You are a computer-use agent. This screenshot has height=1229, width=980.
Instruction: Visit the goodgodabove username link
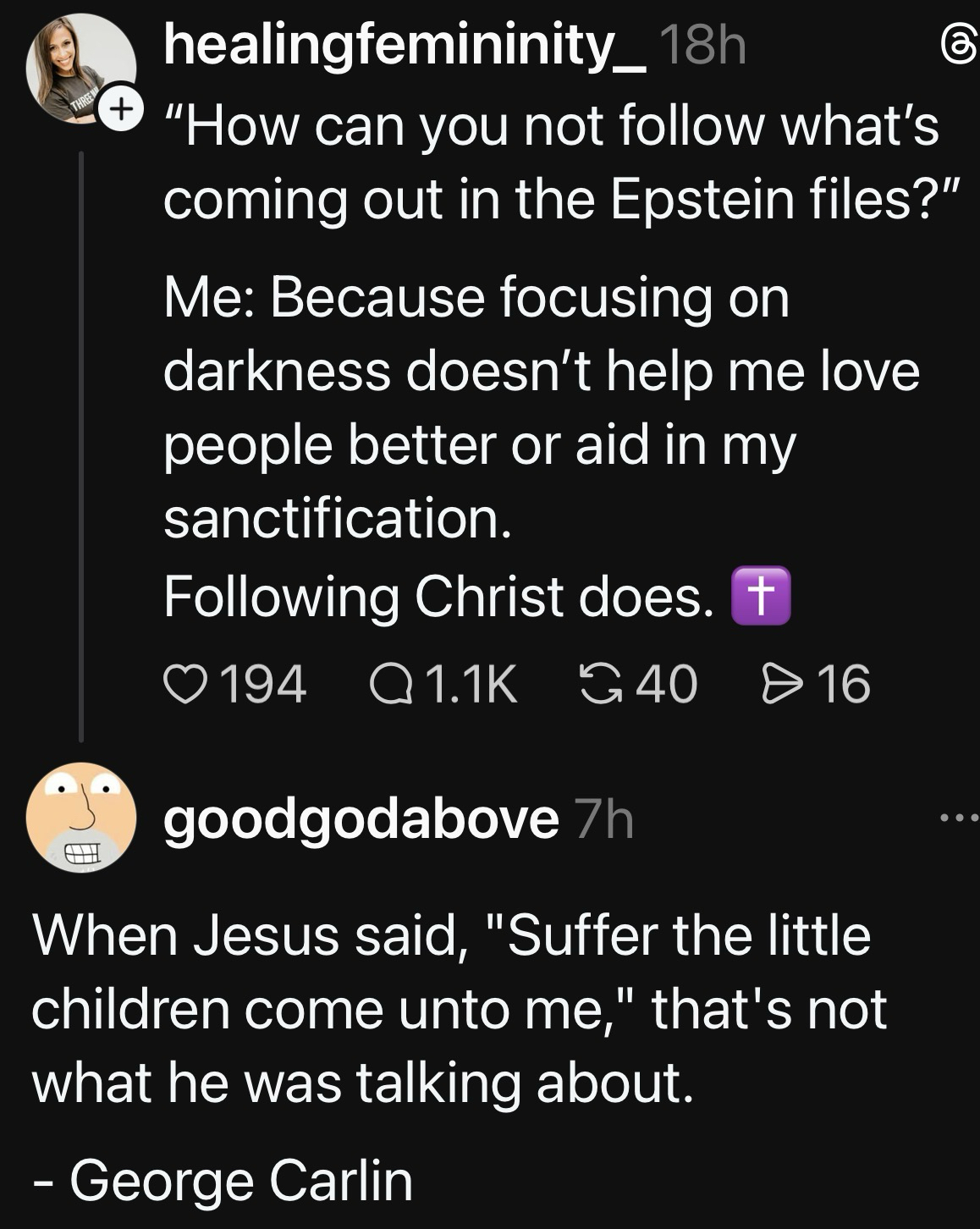point(361,818)
